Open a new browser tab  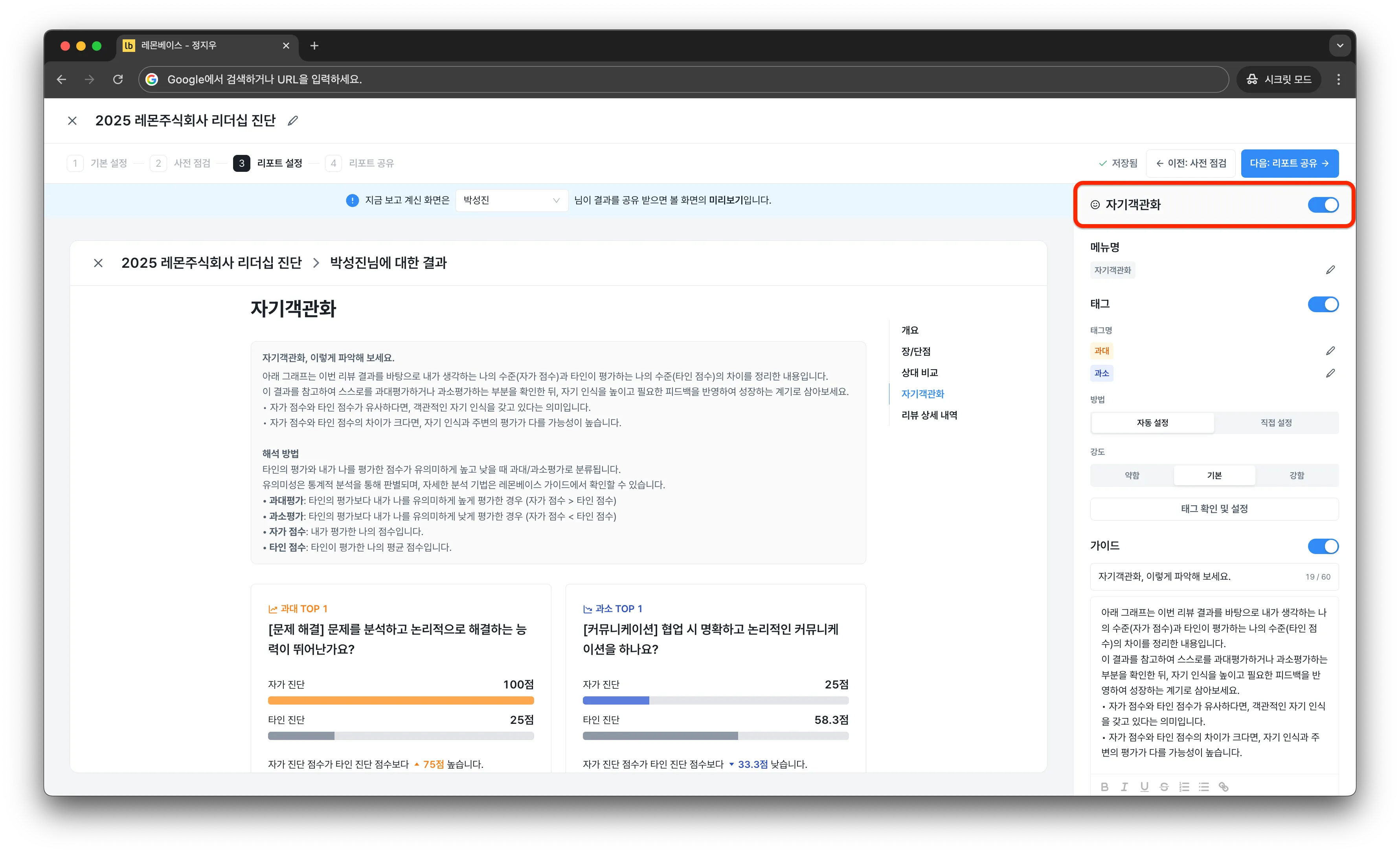click(x=314, y=46)
